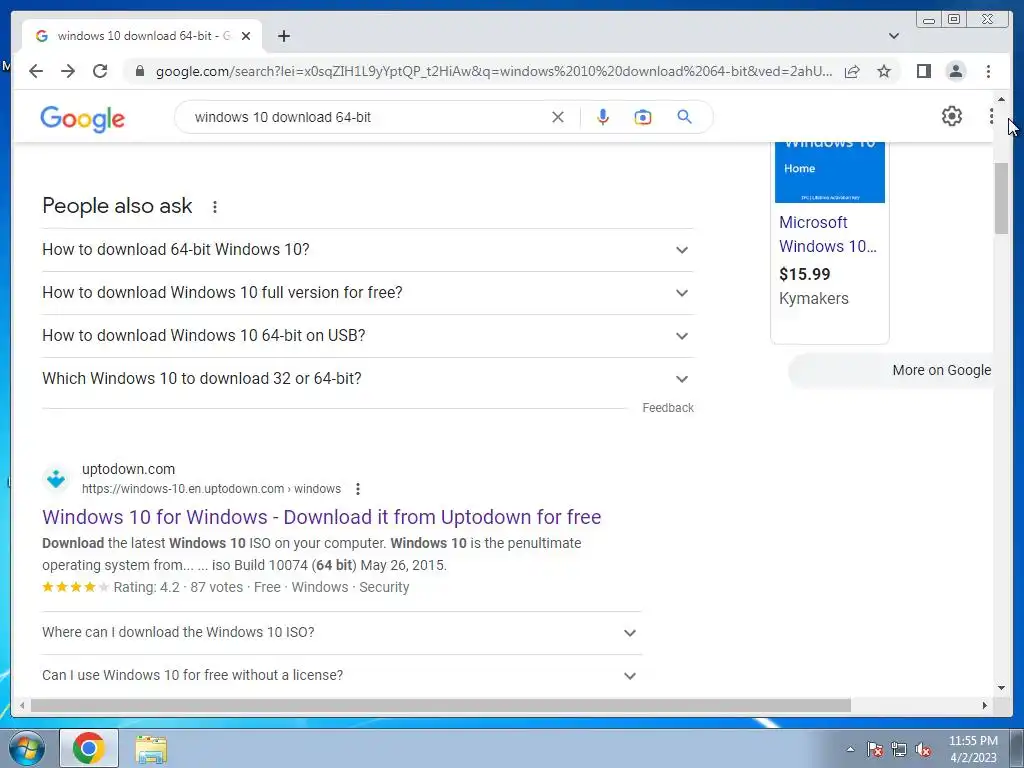Open Google quick settings gear
Image resolution: width=1024 pixels, height=768 pixels.
click(x=952, y=116)
